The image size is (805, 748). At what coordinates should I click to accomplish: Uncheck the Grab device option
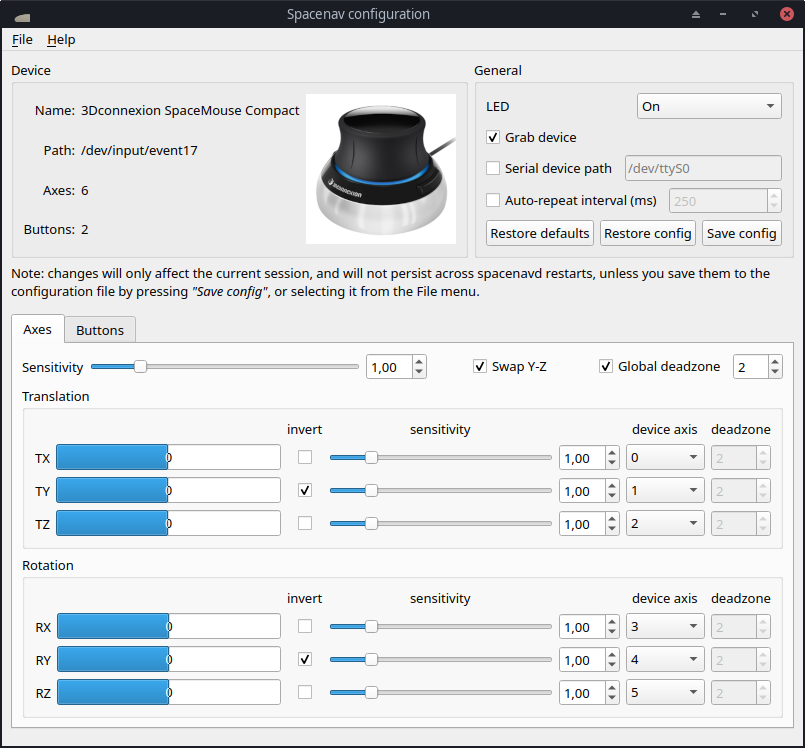[493, 137]
